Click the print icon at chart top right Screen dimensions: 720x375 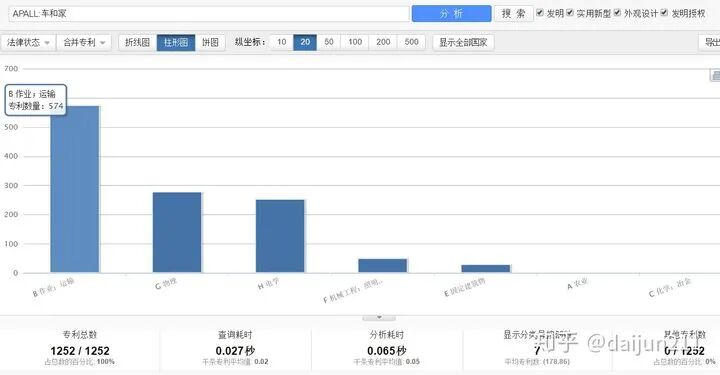click(715, 76)
